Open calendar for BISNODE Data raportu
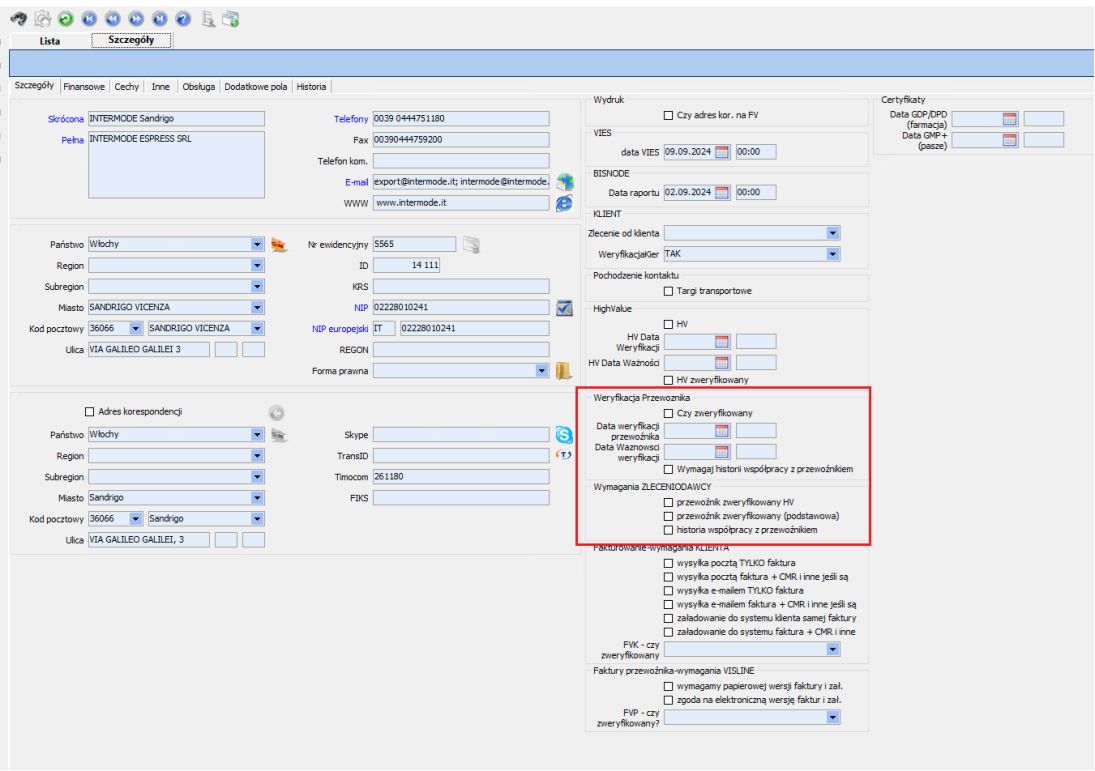The height and width of the screenshot is (771, 1095). pos(722,193)
